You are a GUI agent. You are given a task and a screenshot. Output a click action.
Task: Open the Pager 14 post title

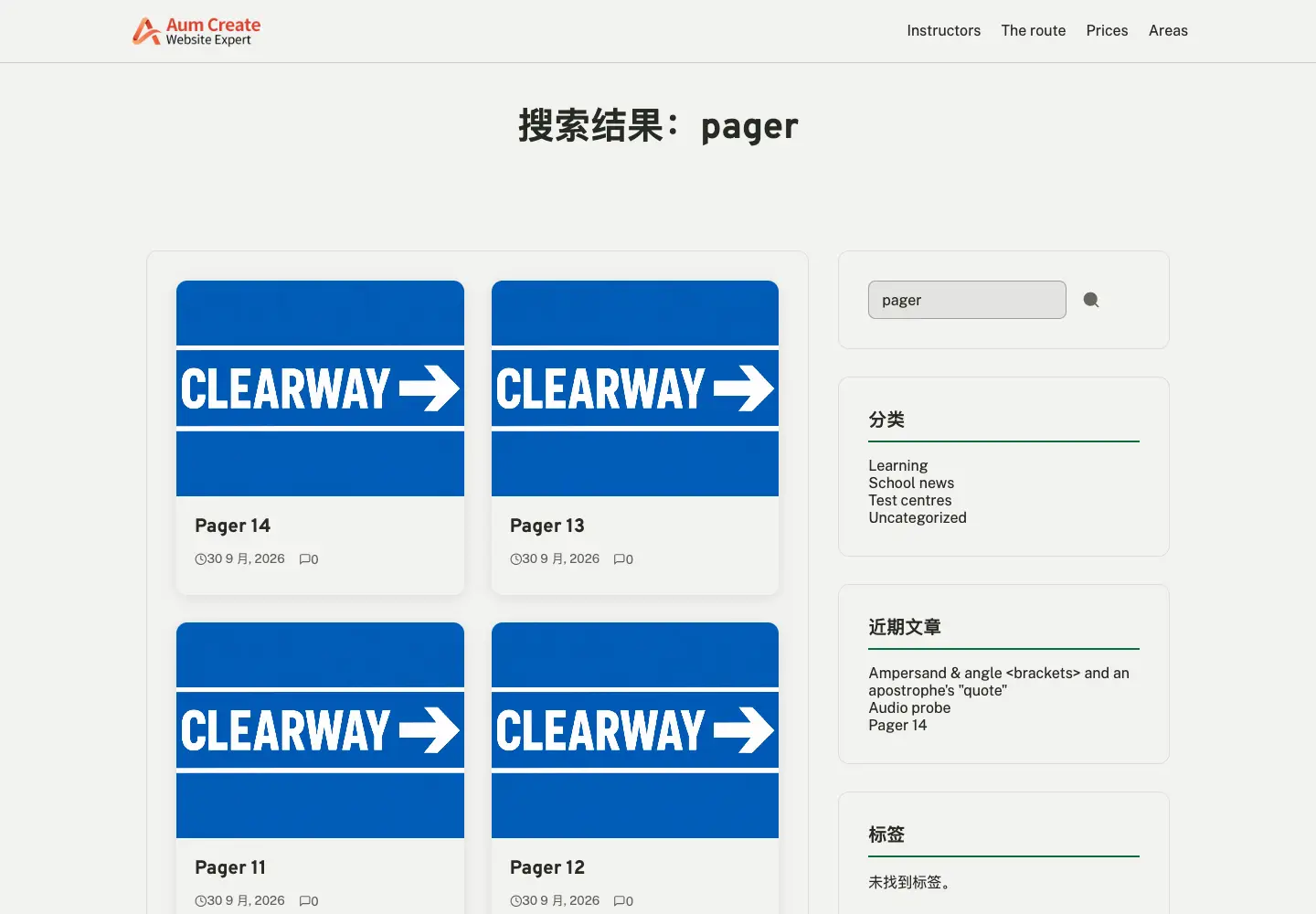(x=232, y=526)
